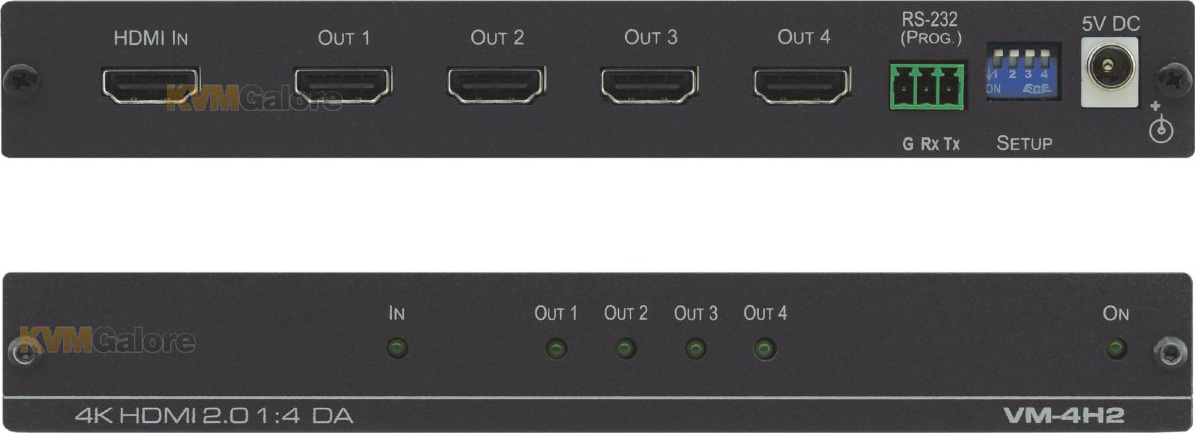Click the green RS-232 terminal block
Screen dimensions: 1195x433
(x=926, y=86)
